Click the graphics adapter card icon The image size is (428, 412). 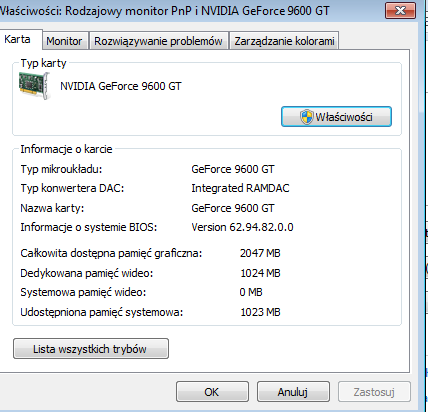(x=34, y=86)
